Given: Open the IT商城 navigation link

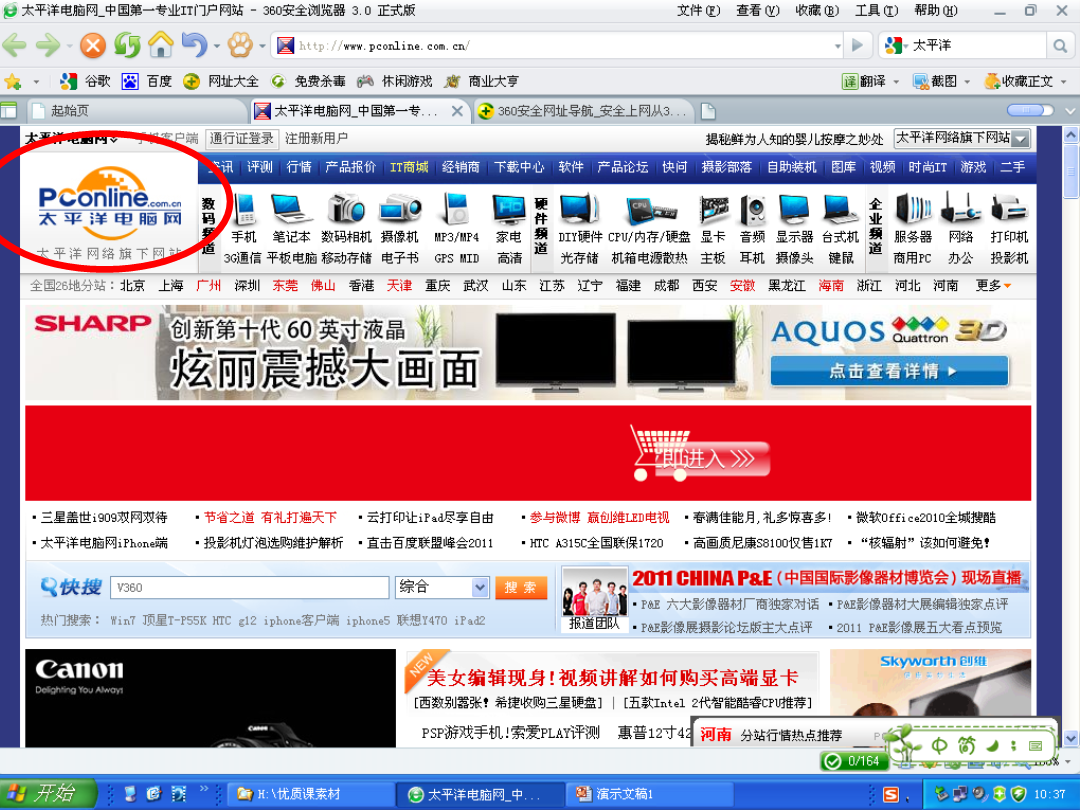Looking at the screenshot, I should point(409,167).
